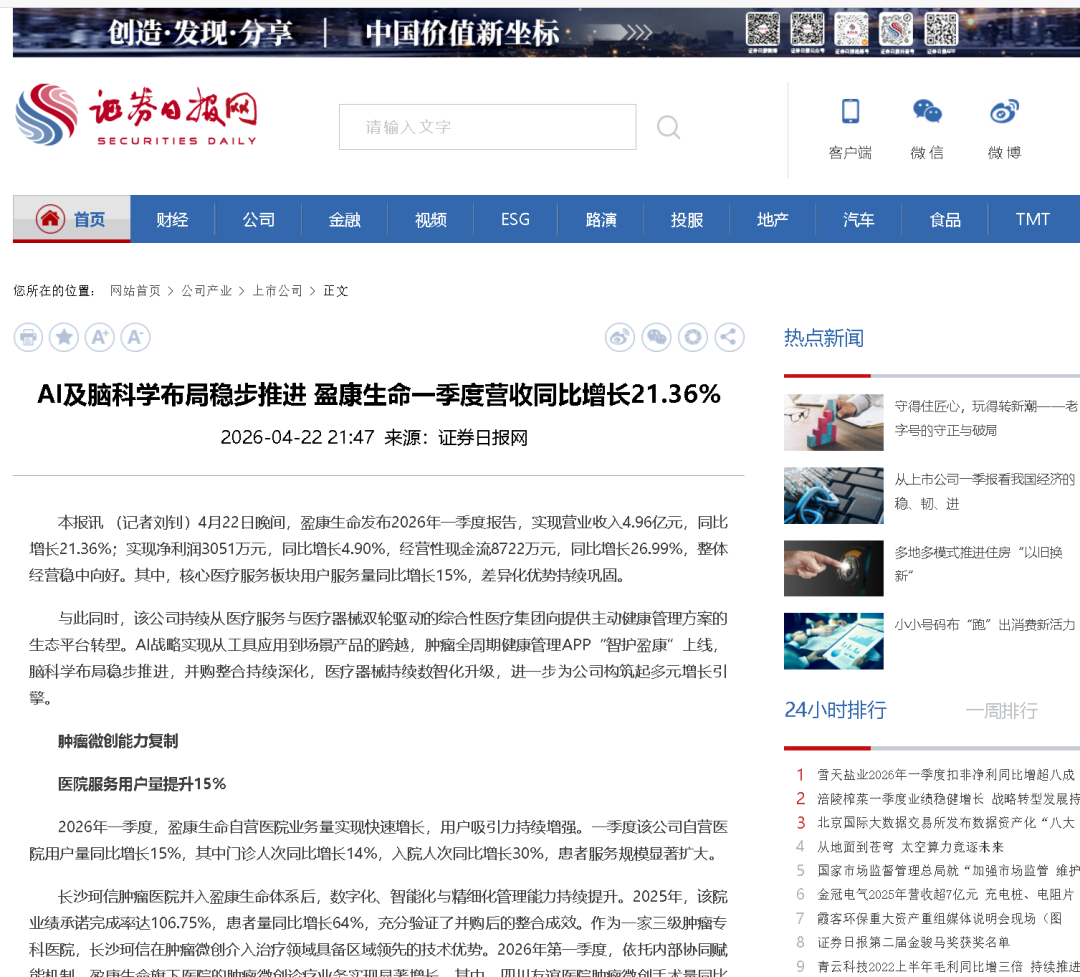The width and height of the screenshot is (1080, 977).
Task: Open hot news 从上市公司一季报看我国经济
Action: pyautogui.click(x=985, y=491)
